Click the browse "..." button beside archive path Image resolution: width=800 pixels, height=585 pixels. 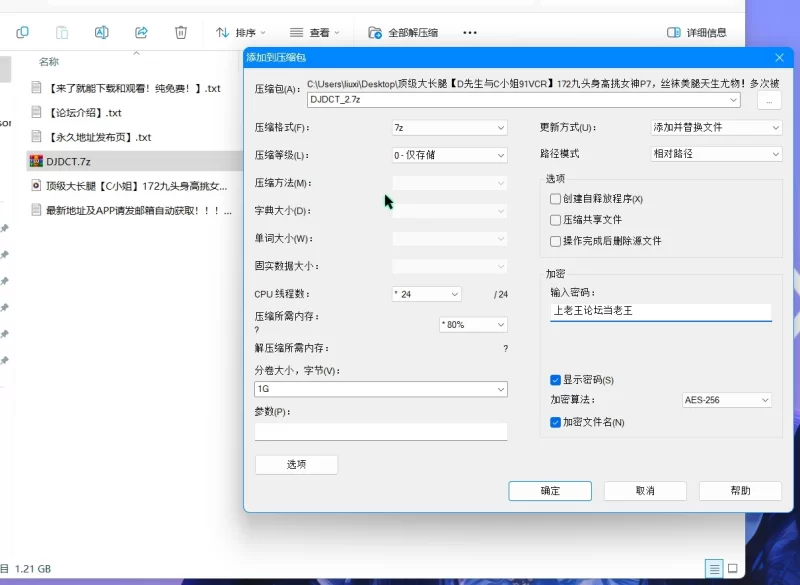tap(768, 101)
